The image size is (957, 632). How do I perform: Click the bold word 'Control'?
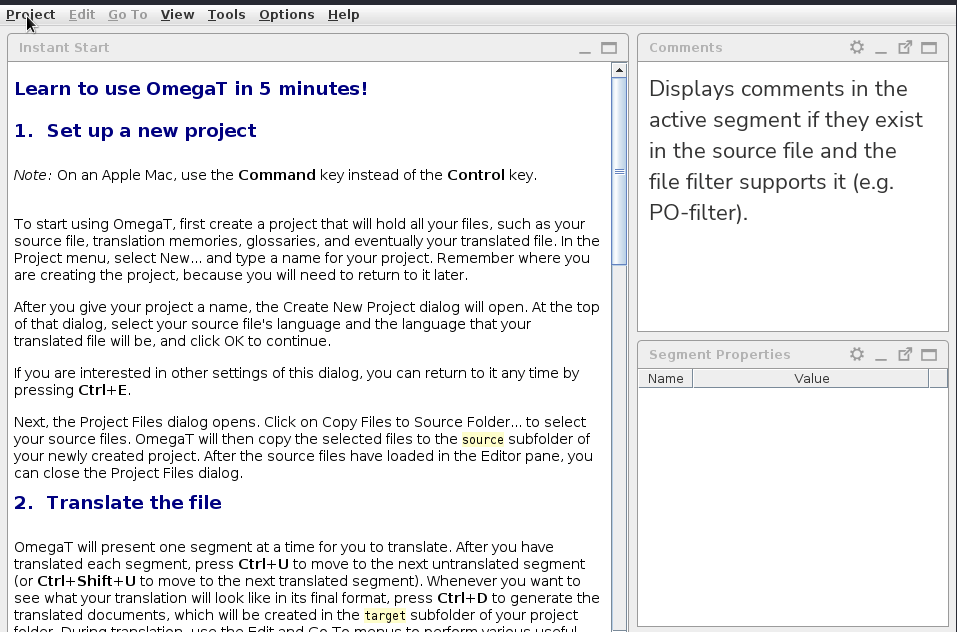[476, 175]
